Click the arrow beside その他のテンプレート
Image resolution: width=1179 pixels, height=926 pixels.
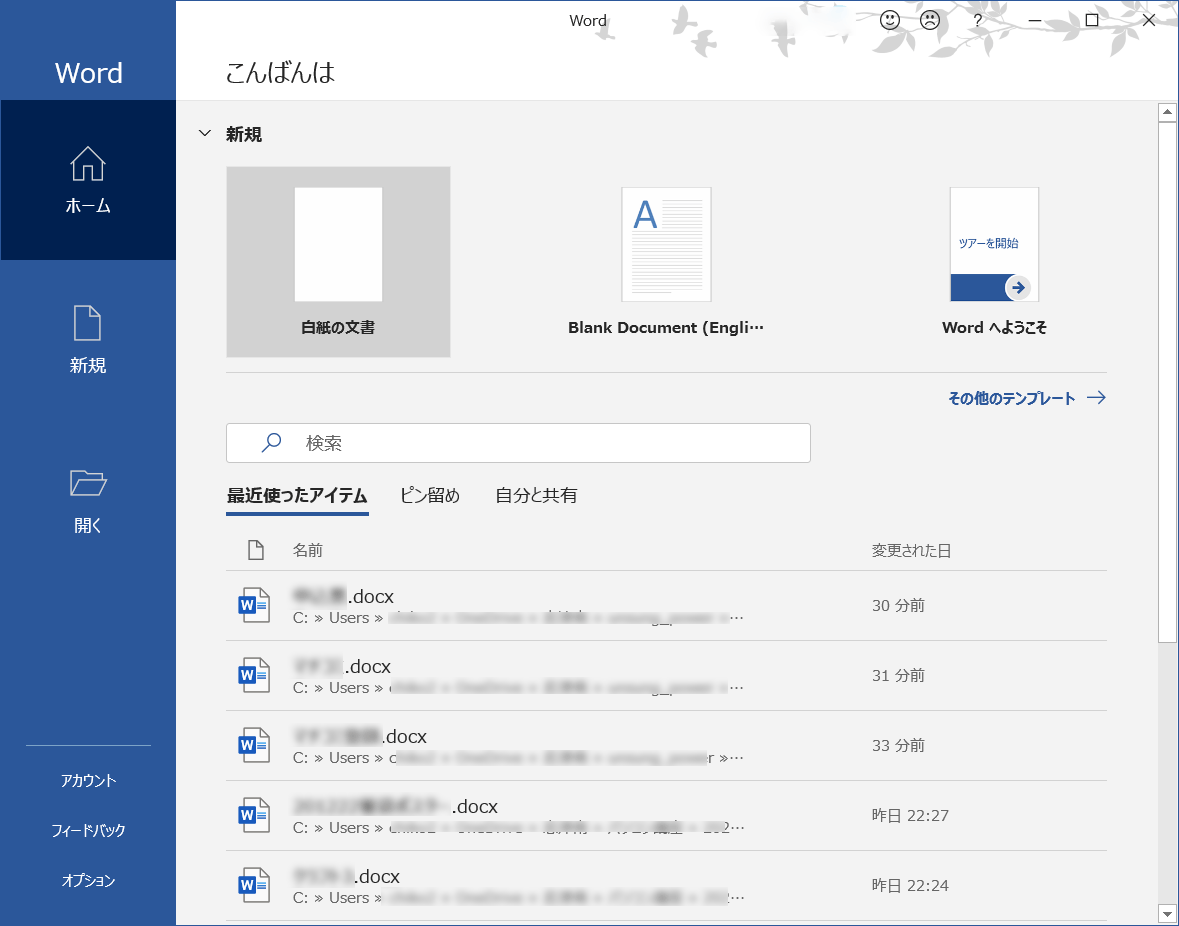(x=1096, y=398)
